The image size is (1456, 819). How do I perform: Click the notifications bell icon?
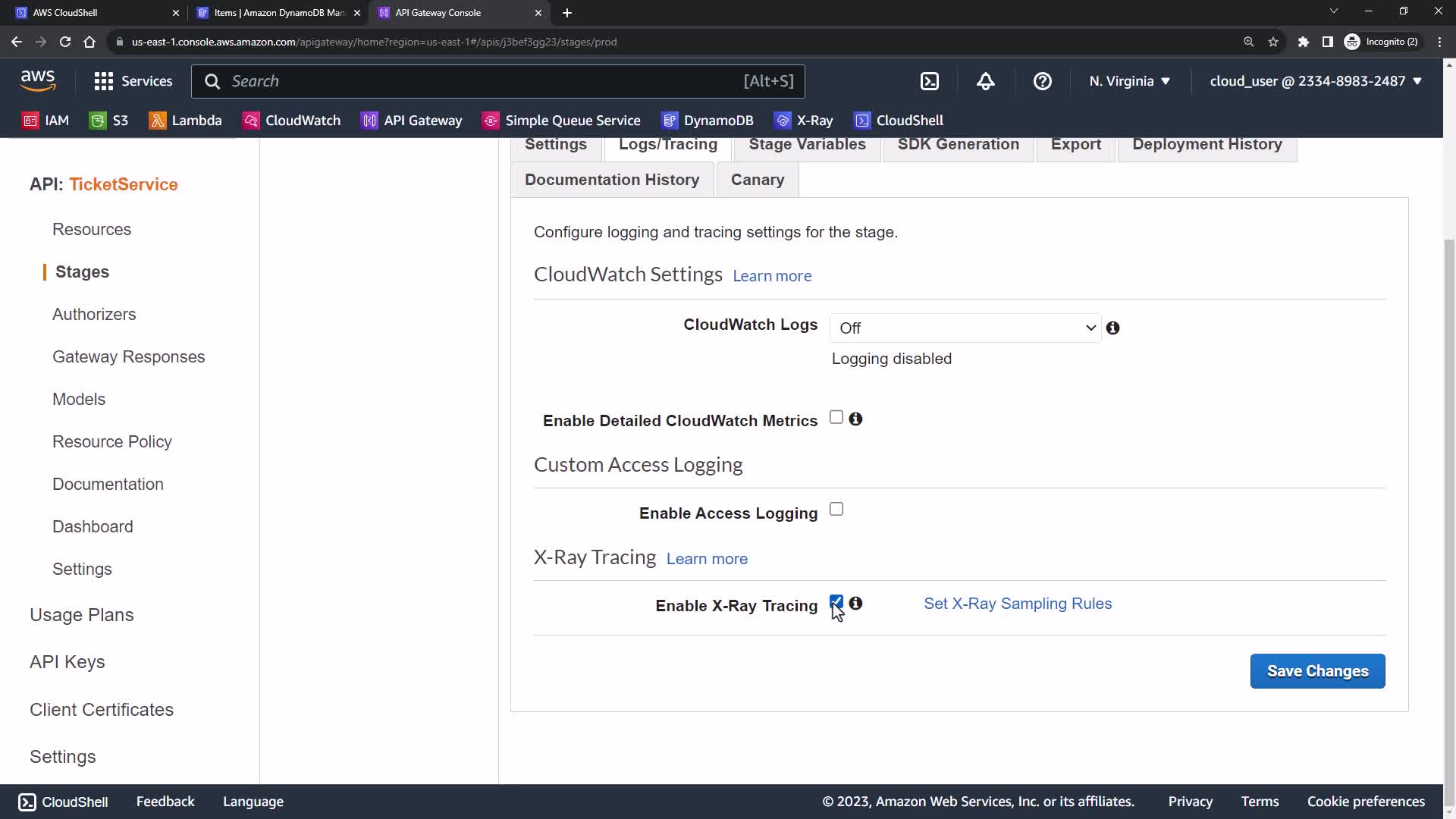pos(985,81)
